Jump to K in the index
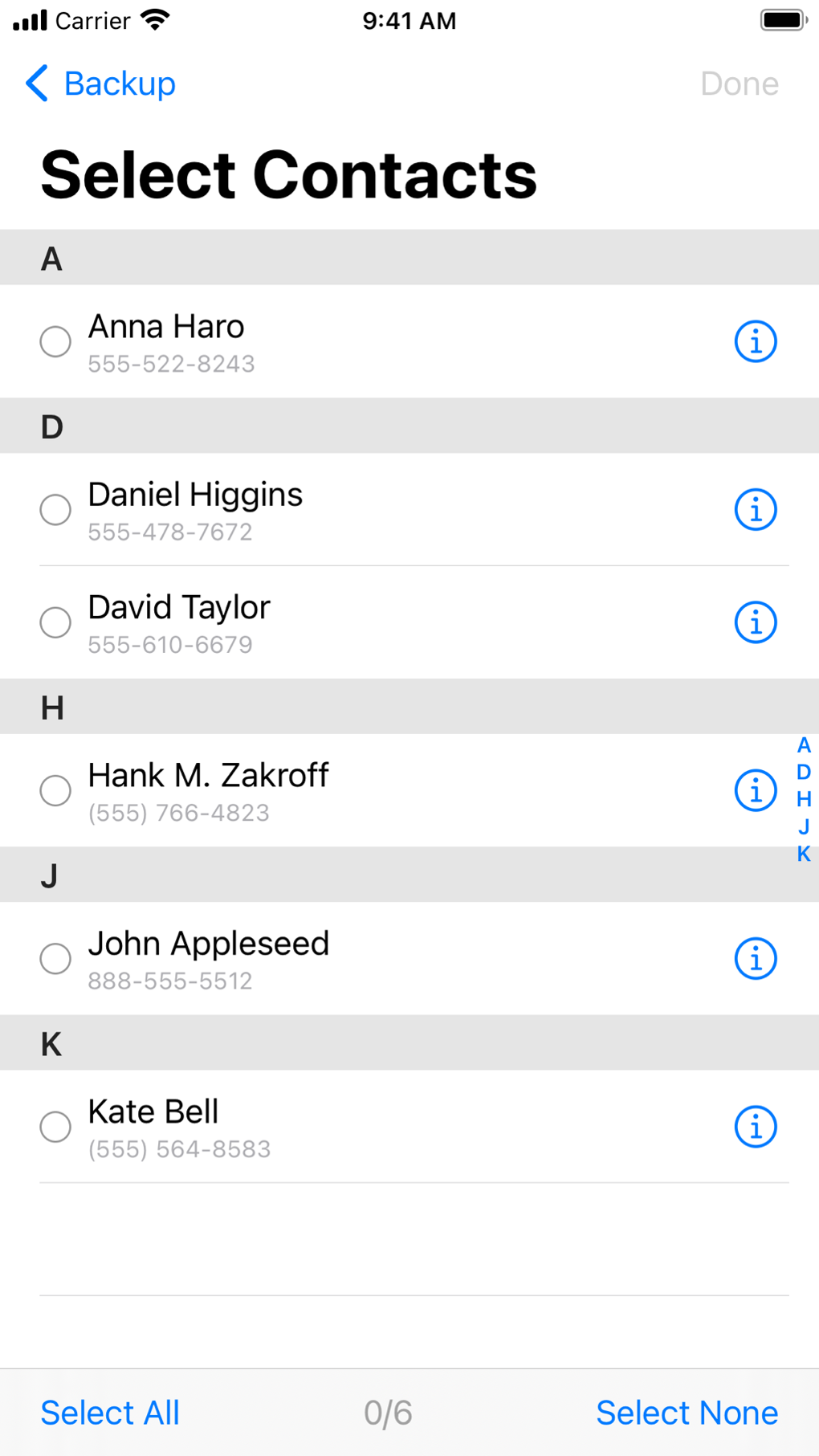 click(804, 854)
